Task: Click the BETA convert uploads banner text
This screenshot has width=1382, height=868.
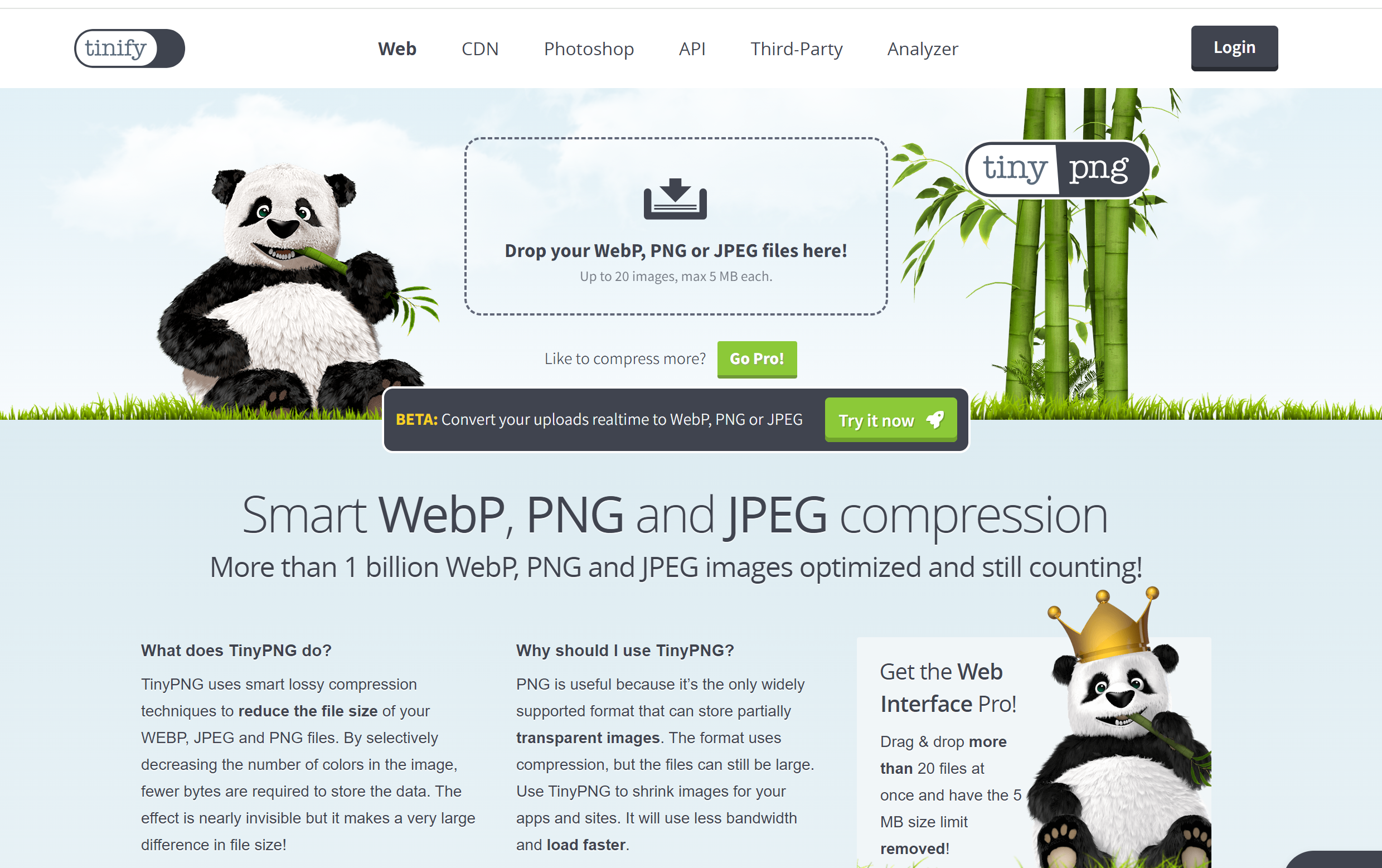Action: [x=599, y=420]
